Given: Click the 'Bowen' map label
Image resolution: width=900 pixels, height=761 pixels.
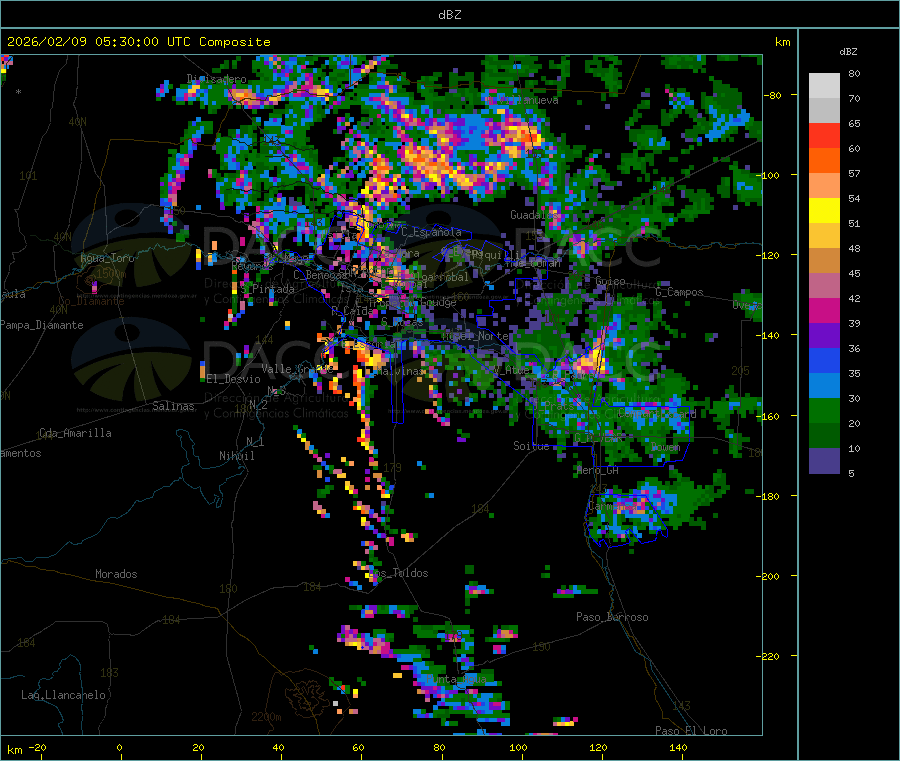Looking at the screenshot, I should tap(665, 447).
